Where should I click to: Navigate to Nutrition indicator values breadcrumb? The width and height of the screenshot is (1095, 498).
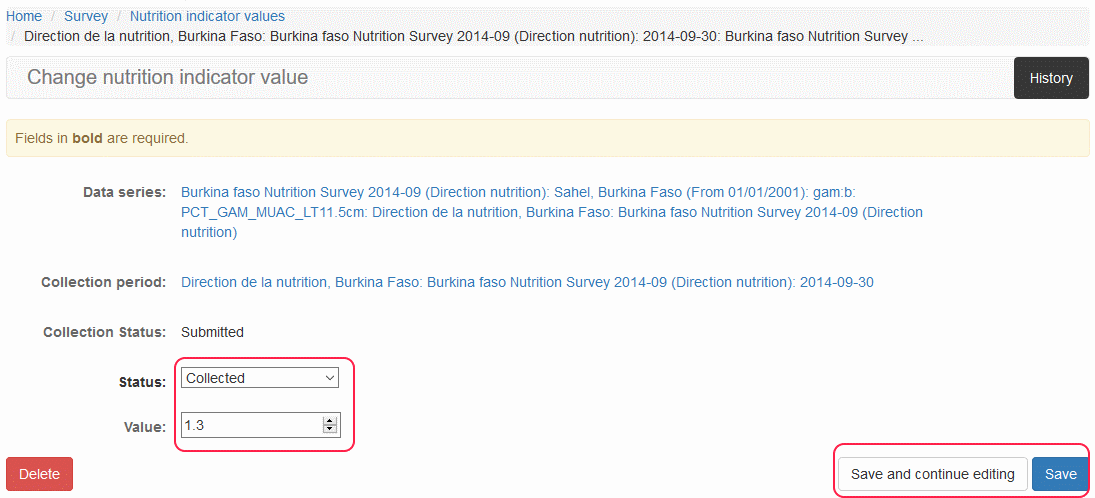pos(207,16)
